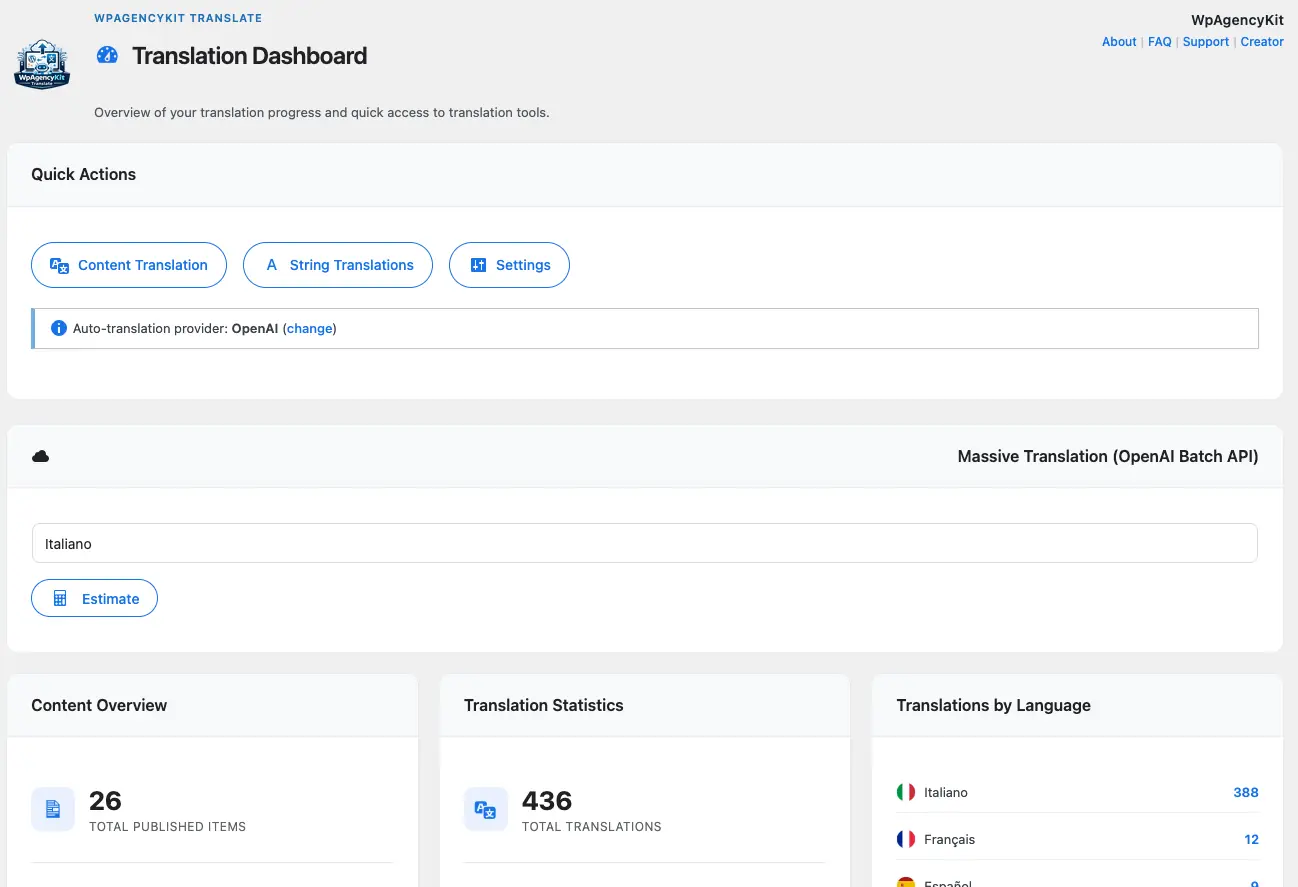Image resolution: width=1298 pixels, height=887 pixels.
Task: Open the Settings quick action
Action: point(509,265)
